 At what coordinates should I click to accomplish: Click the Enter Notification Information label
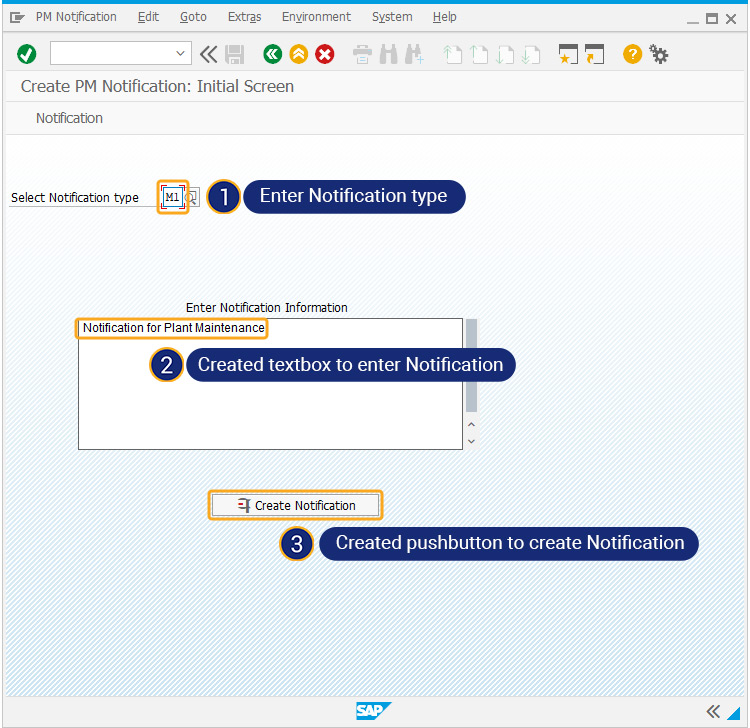(266, 308)
